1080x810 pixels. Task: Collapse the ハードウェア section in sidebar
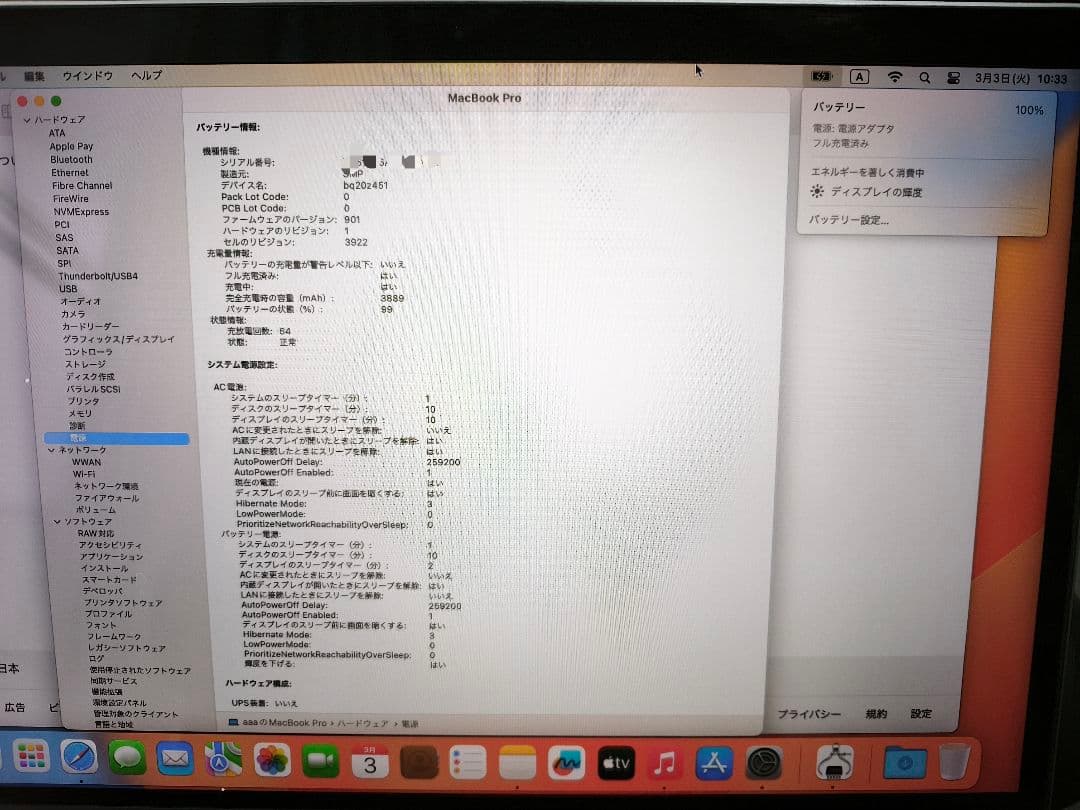(28, 120)
